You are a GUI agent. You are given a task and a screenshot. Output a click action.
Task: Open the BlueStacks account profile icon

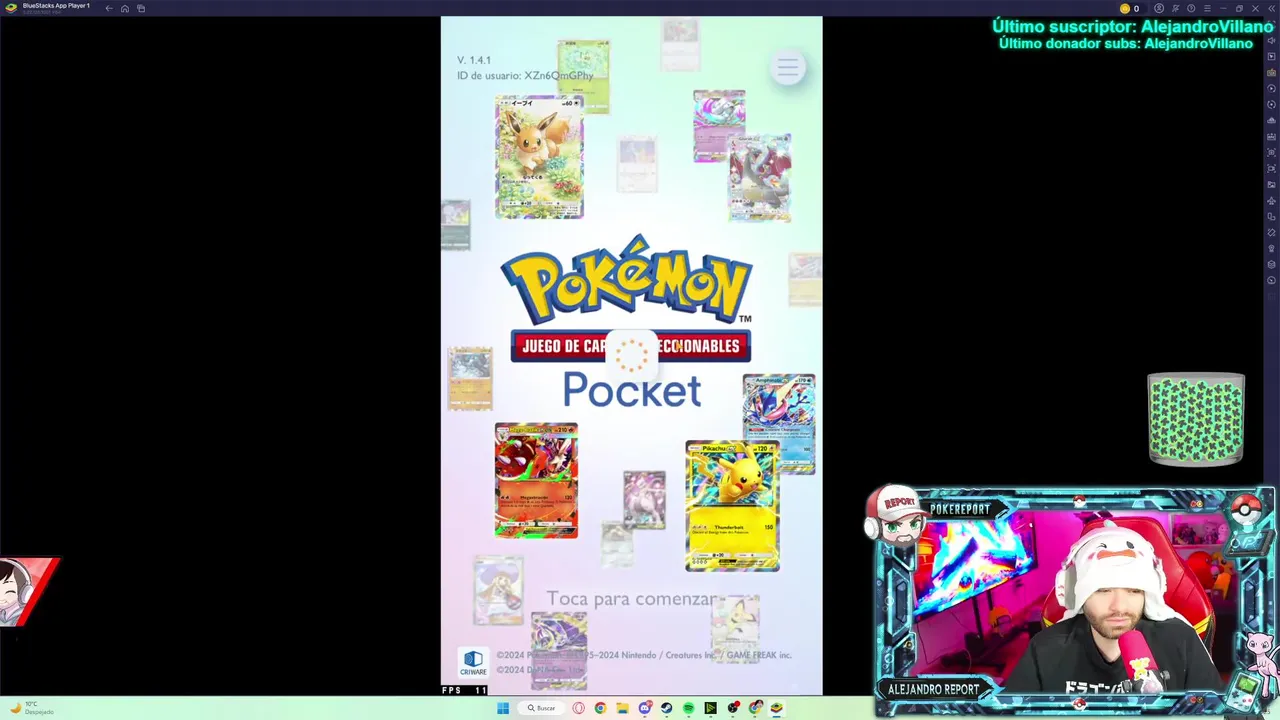click(x=1159, y=8)
